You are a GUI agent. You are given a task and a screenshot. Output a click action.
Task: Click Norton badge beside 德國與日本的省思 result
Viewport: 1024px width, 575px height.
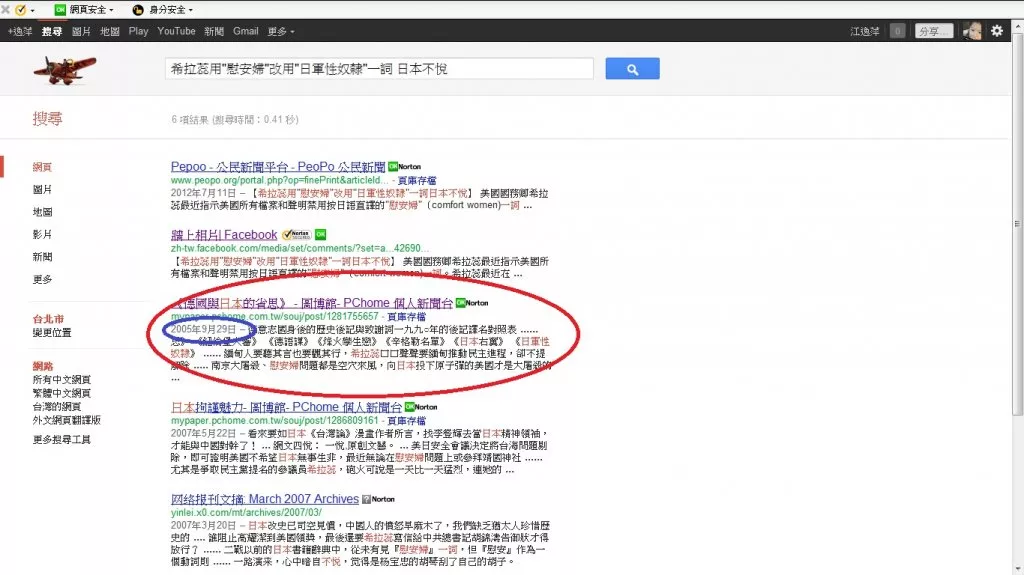coord(472,303)
